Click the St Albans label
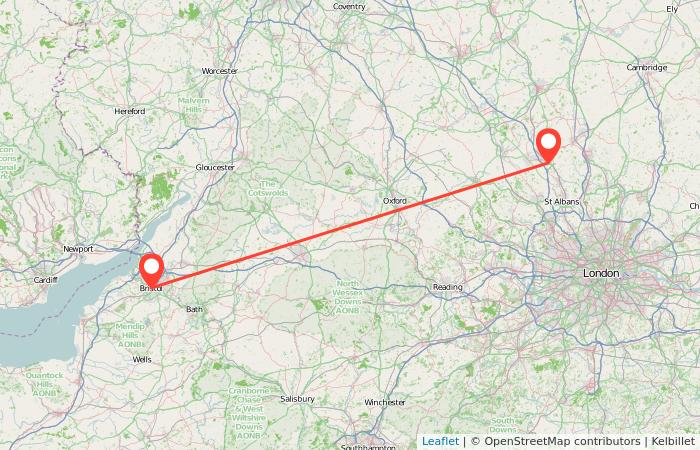Image resolution: width=700 pixels, height=450 pixels. point(562,202)
